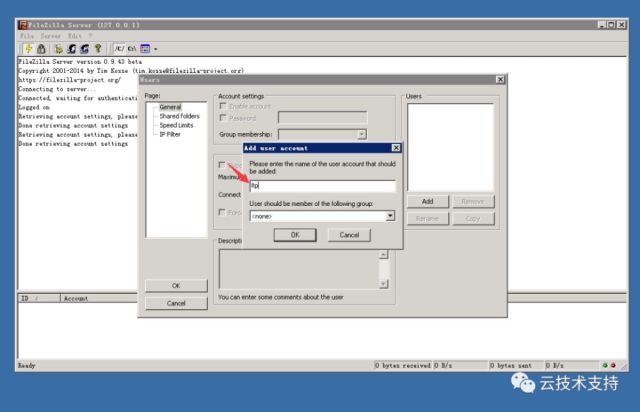Click '0 bytes received' in status bar

(402, 365)
